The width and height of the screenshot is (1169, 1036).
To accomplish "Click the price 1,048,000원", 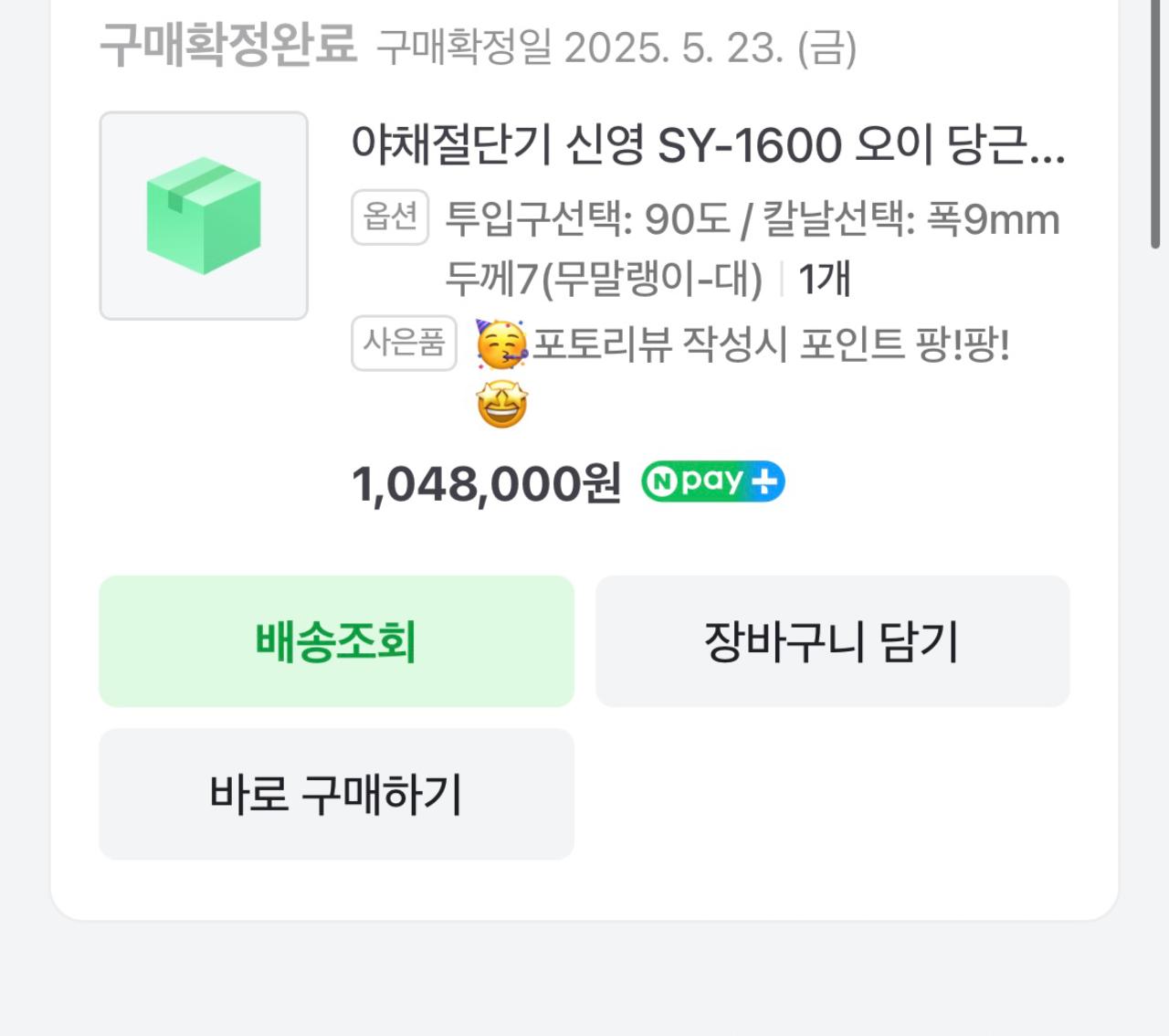I will [488, 481].
